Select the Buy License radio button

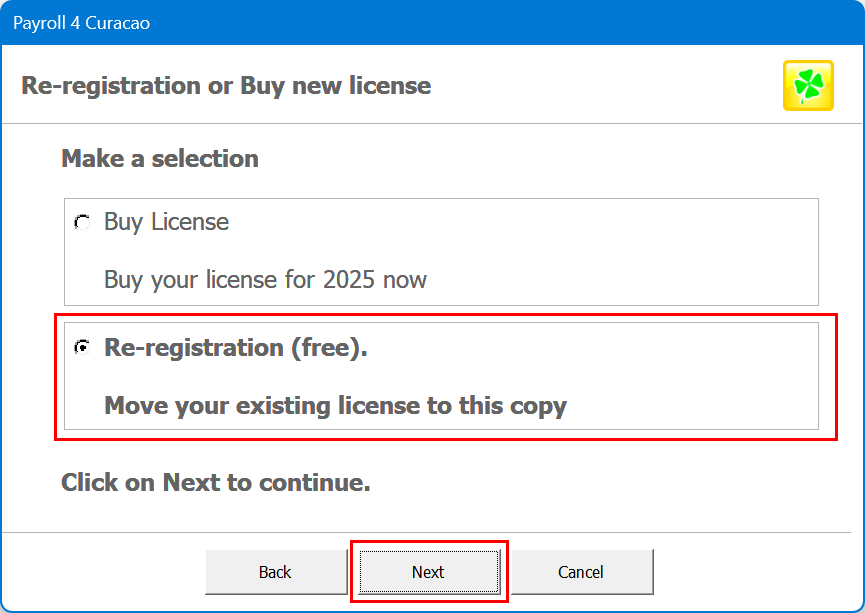(x=82, y=222)
